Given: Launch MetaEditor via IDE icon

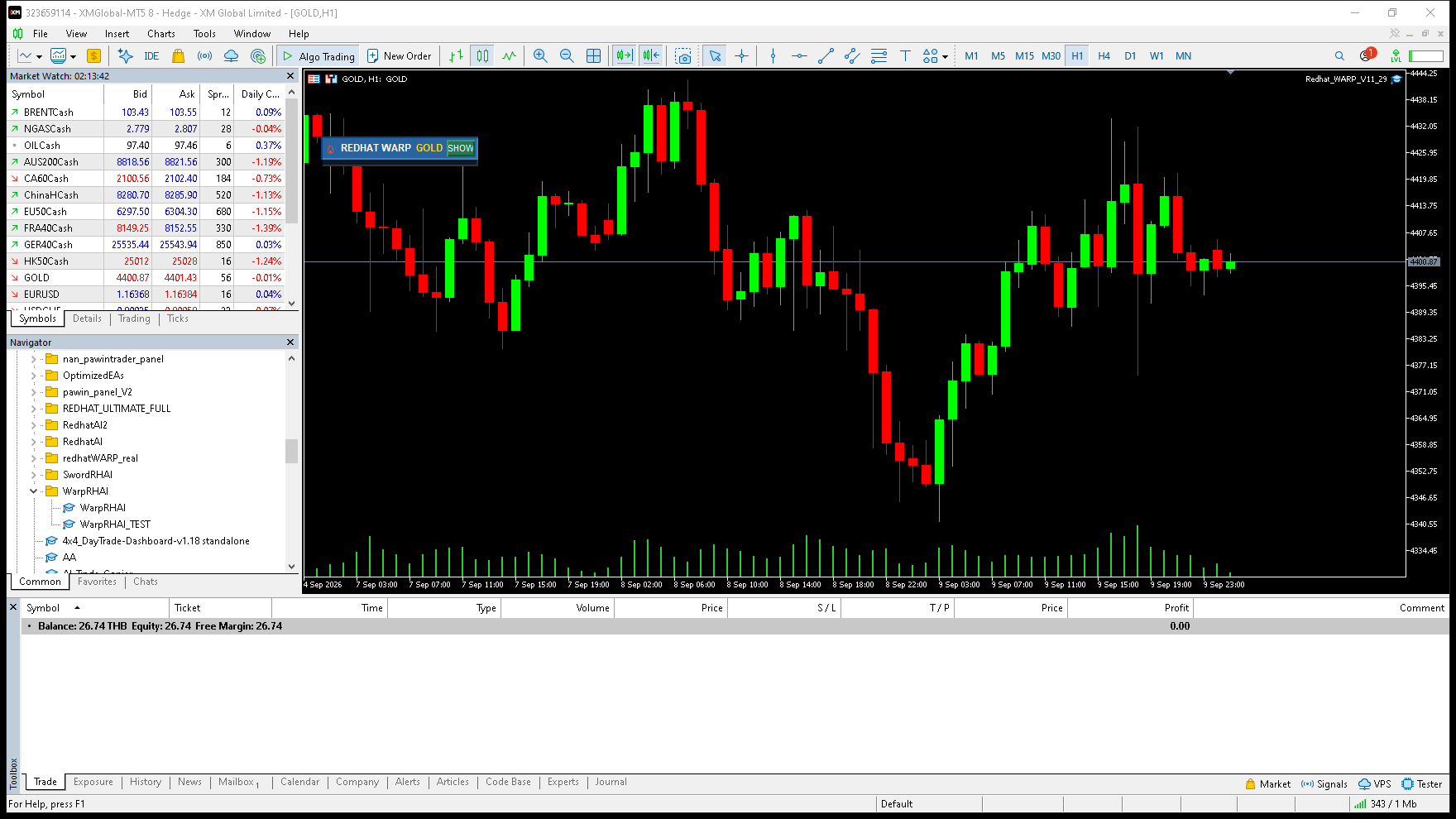Looking at the screenshot, I should 151,56.
